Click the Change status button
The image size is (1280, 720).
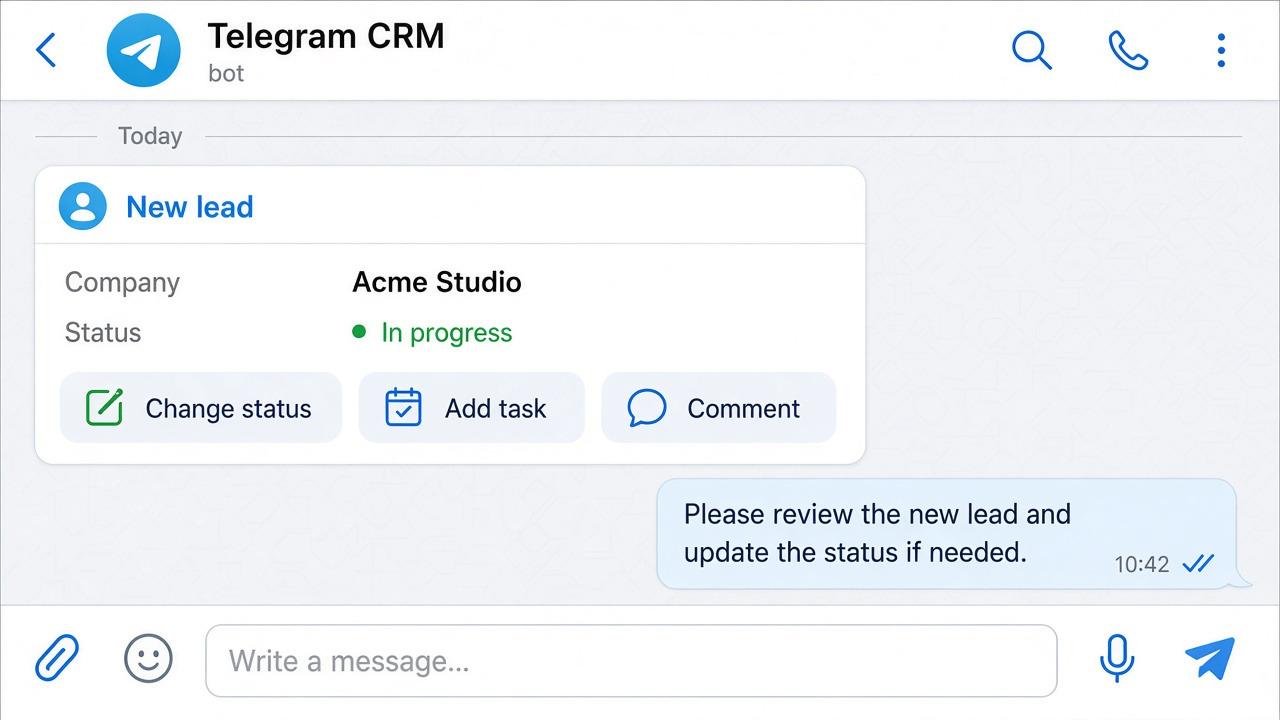pyautogui.click(x=201, y=408)
